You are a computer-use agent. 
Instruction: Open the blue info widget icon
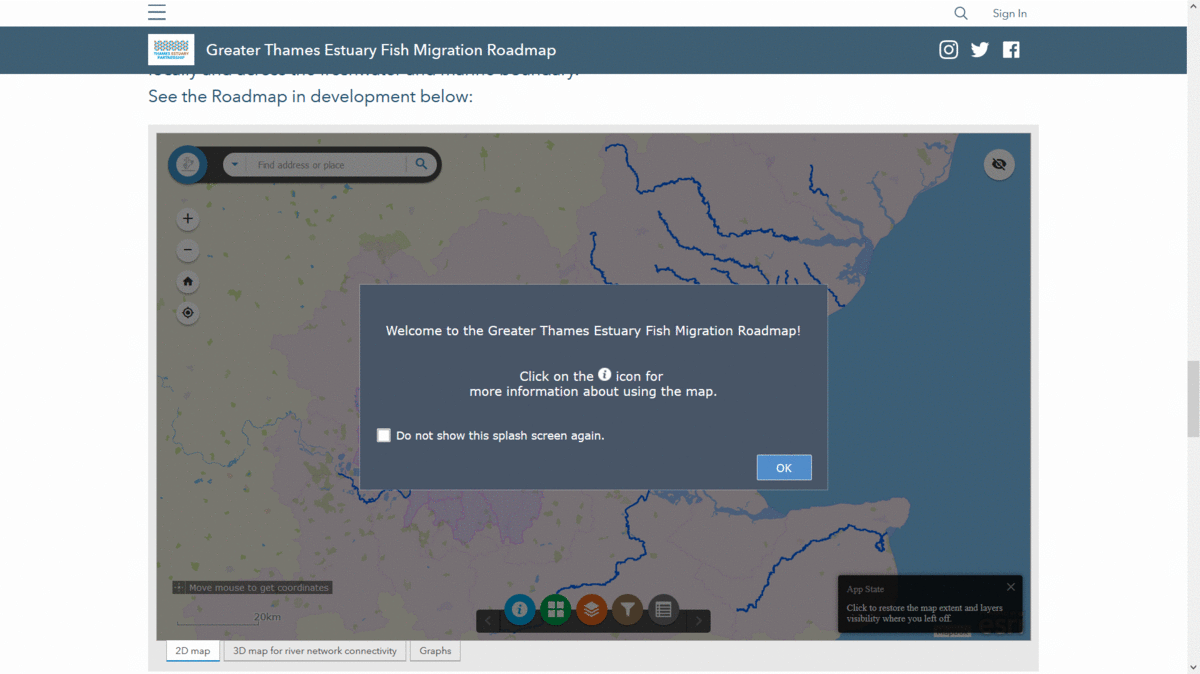click(520, 609)
